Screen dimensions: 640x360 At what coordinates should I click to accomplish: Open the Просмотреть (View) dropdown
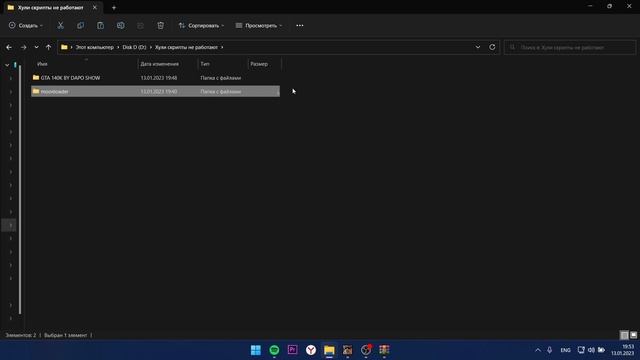click(259, 25)
